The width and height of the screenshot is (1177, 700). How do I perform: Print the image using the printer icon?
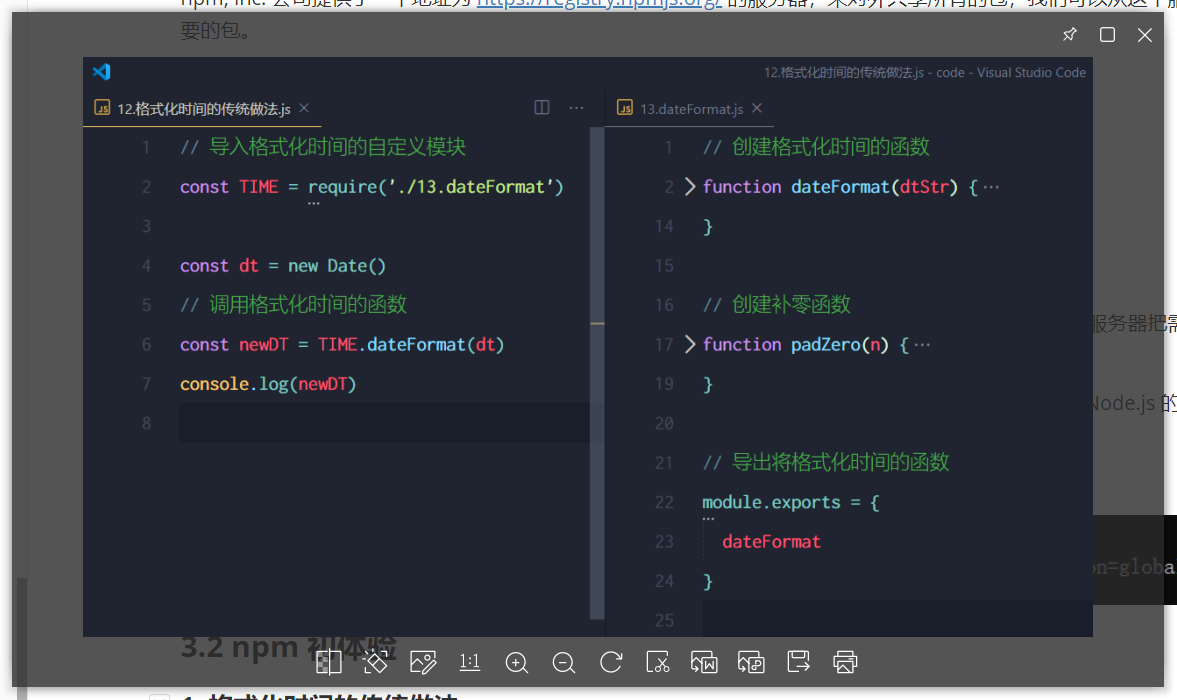845,662
